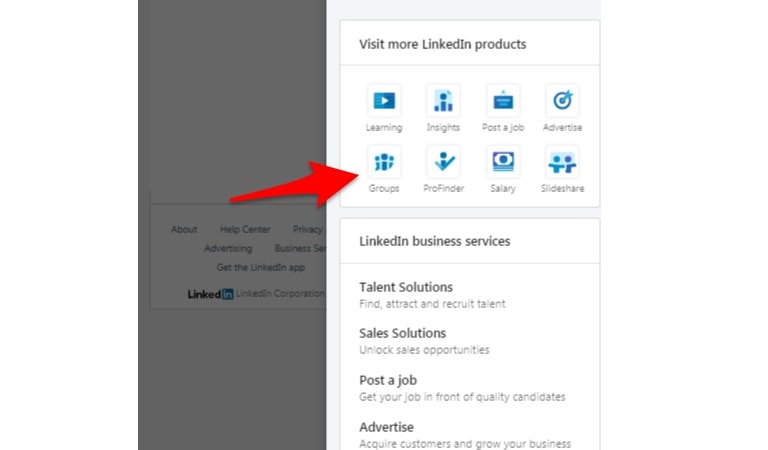Select the Post a job briefcase icon
Viewport: 768px width, 450px height.
point(503,100)
